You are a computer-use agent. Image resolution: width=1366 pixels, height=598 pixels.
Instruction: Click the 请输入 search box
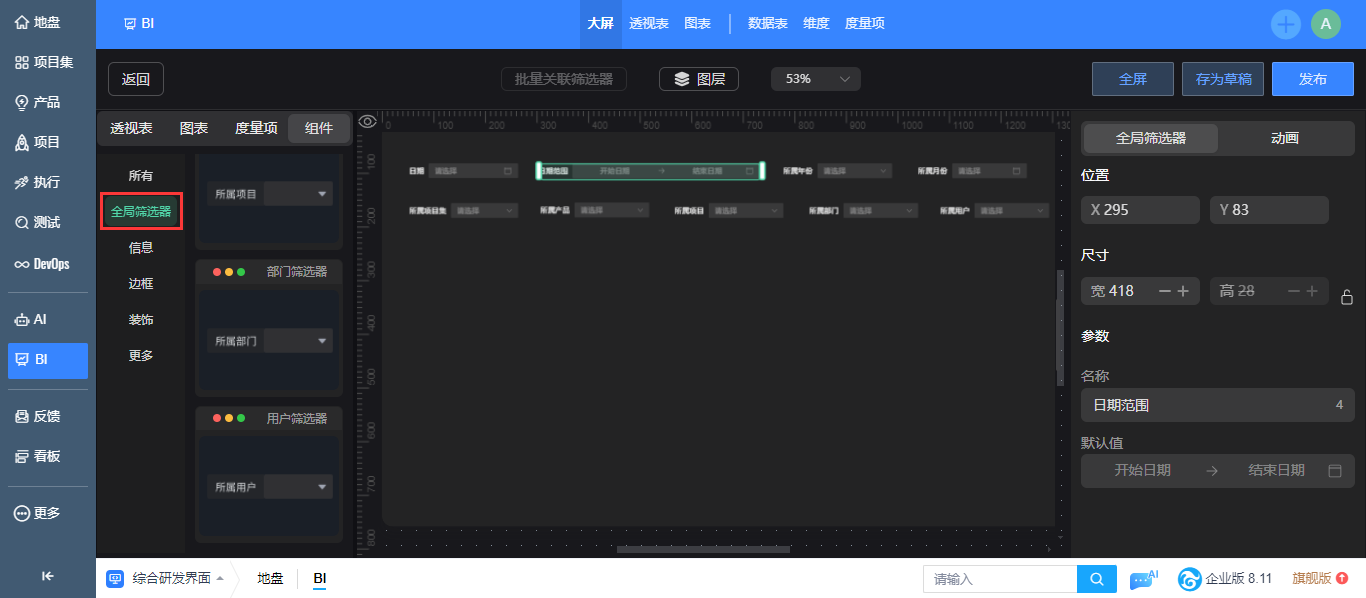click(1000, 579)
